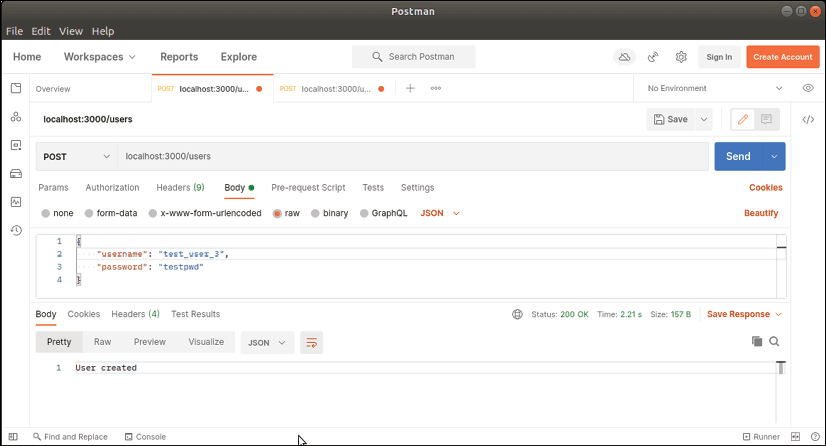Toggle two pane view icon
Viewport: 826px width, 446px height.
[x=795, y=437]
